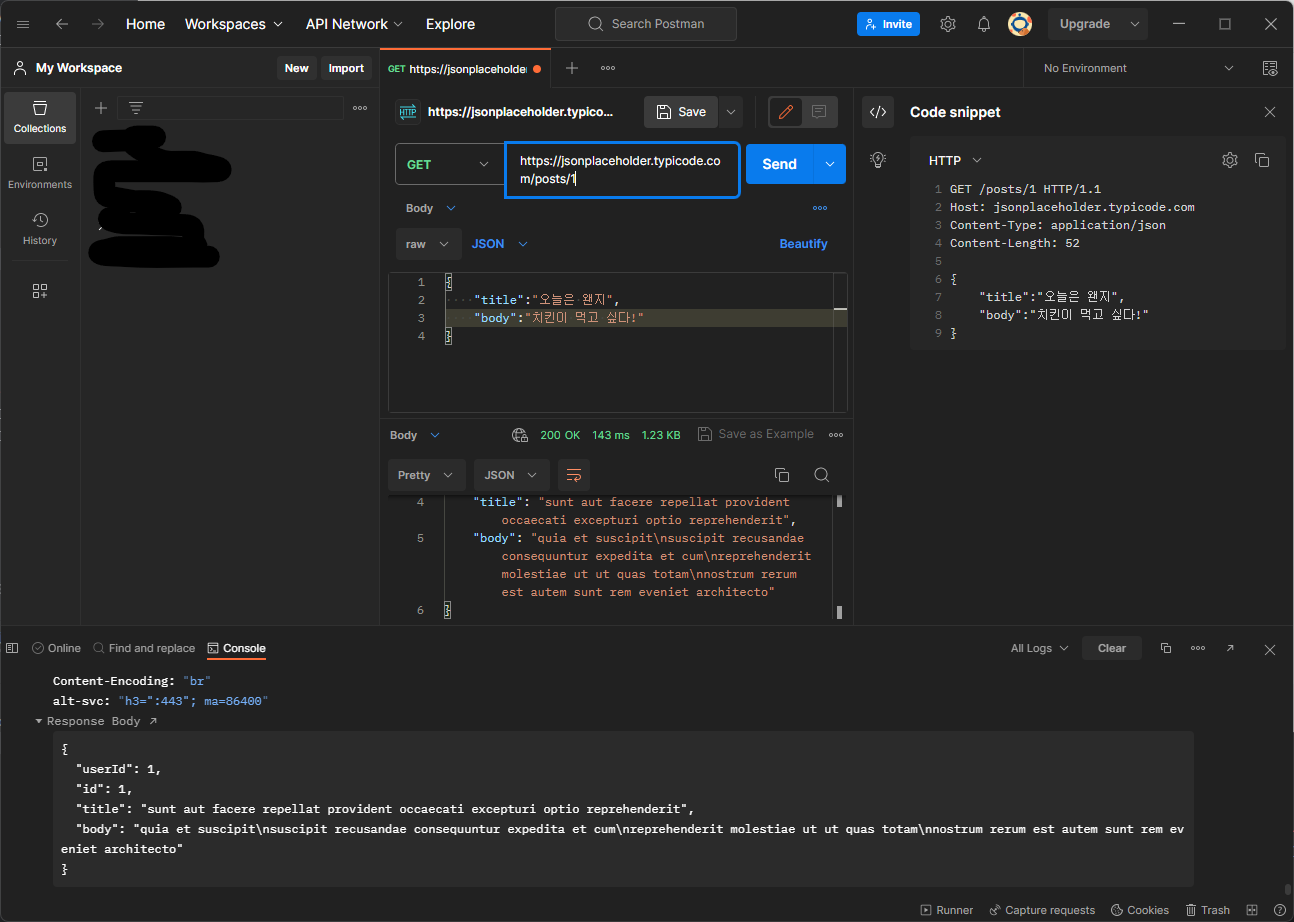Open collections view more options icon

coord(360,108)
